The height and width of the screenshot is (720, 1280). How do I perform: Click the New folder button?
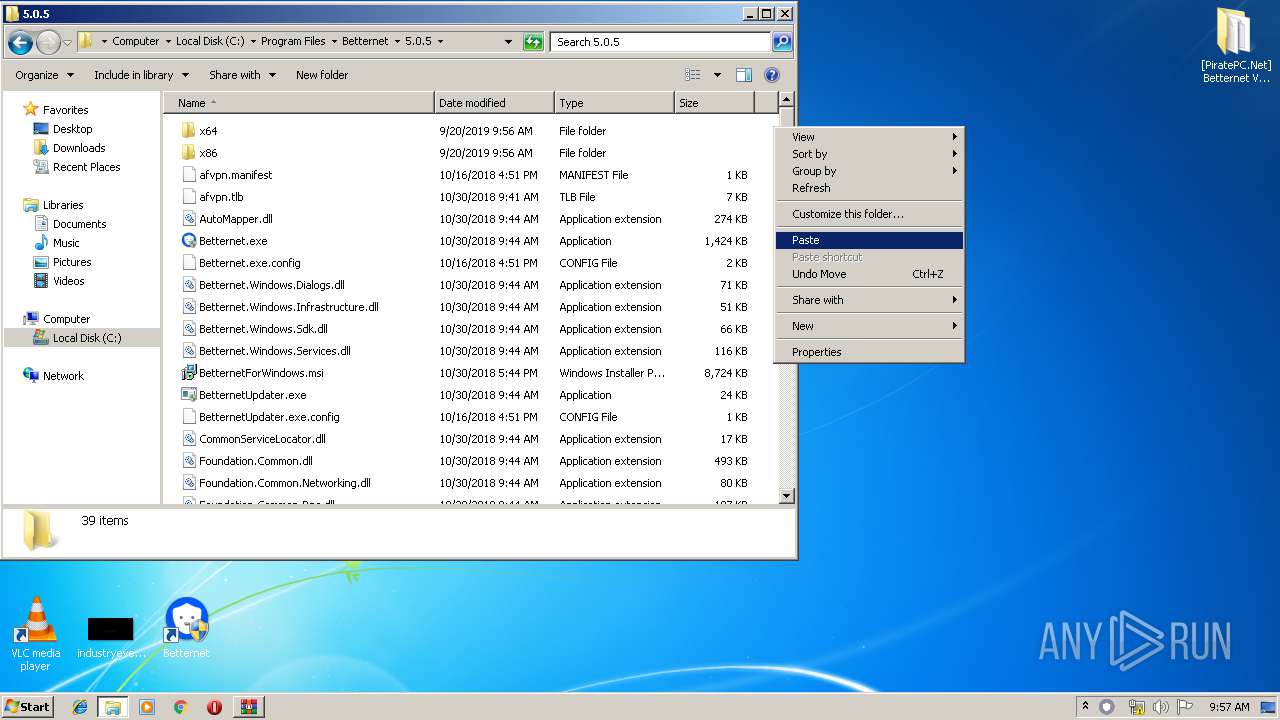point(322,75)
